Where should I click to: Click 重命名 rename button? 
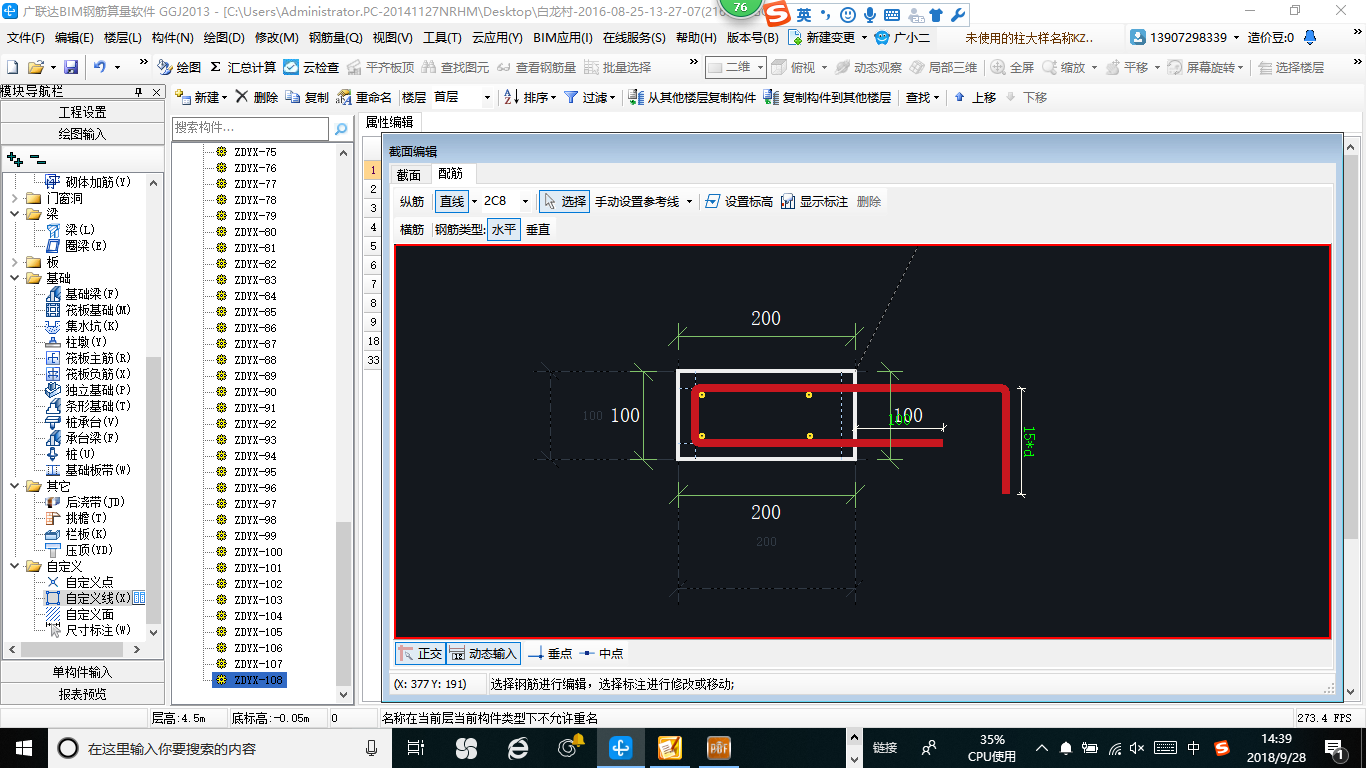[x=365, y=97]
